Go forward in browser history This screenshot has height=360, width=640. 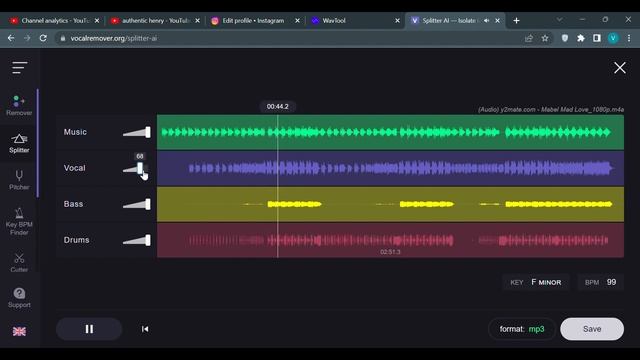tap(27, 38)
